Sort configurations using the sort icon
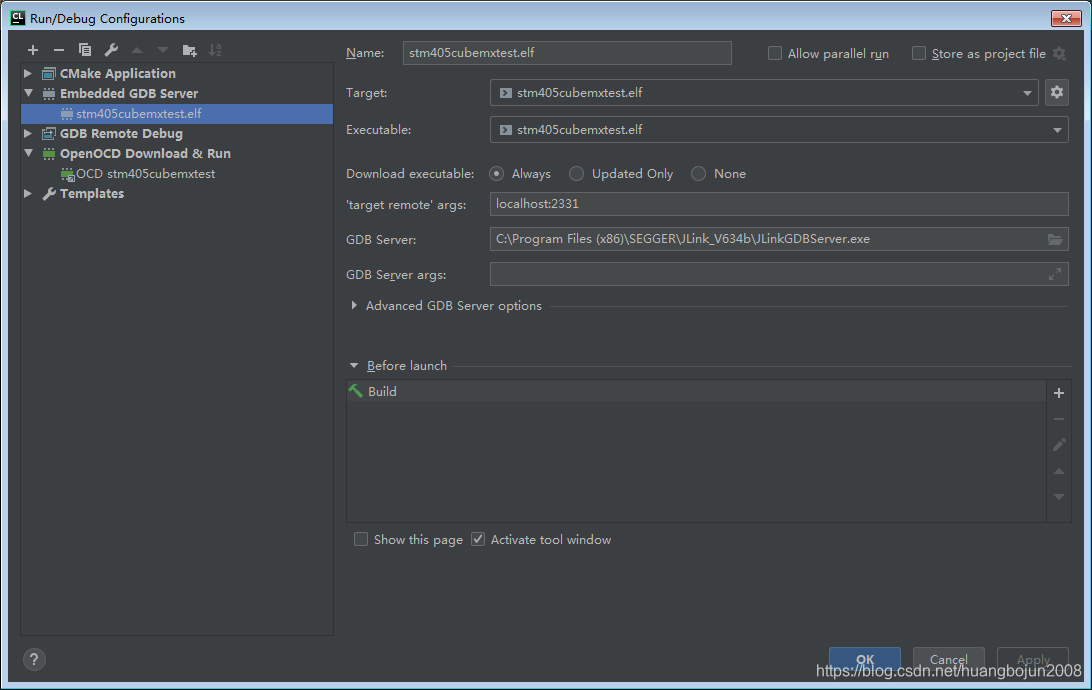 pos(215,49)
